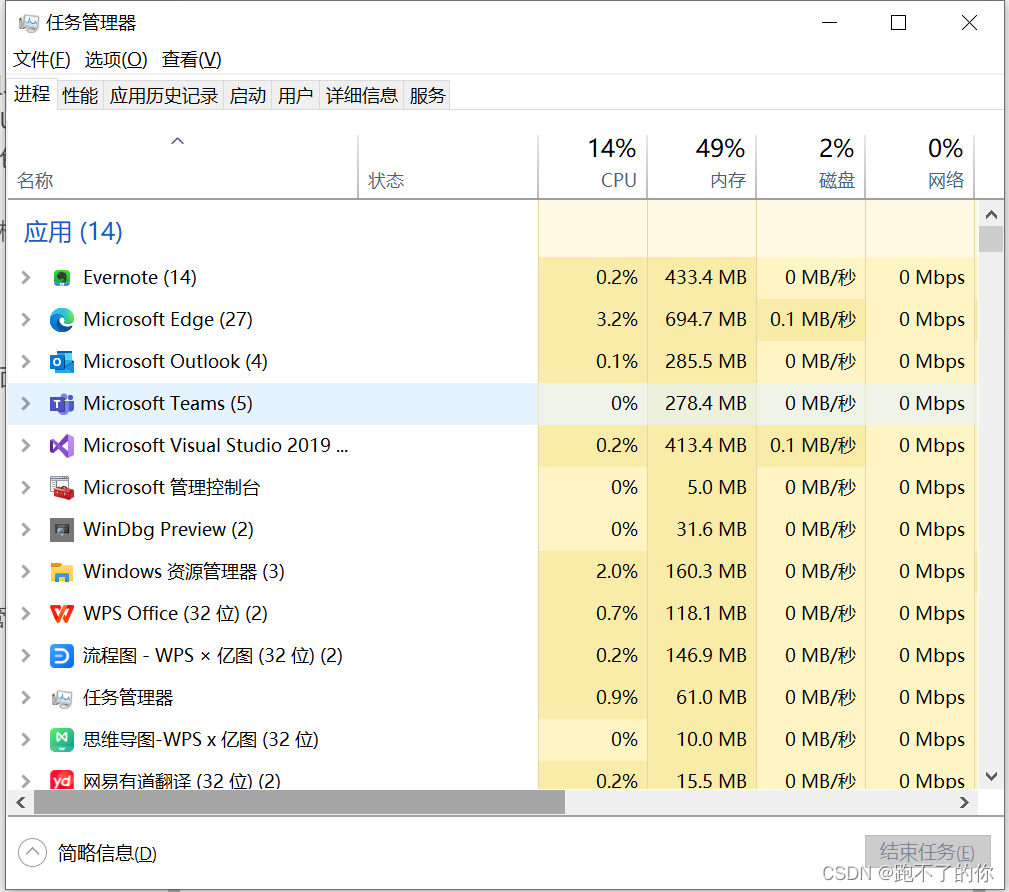The image size is (1009, 892).
Task: Expand the Visual Studio 2019 group
Action: click(26, 445)
